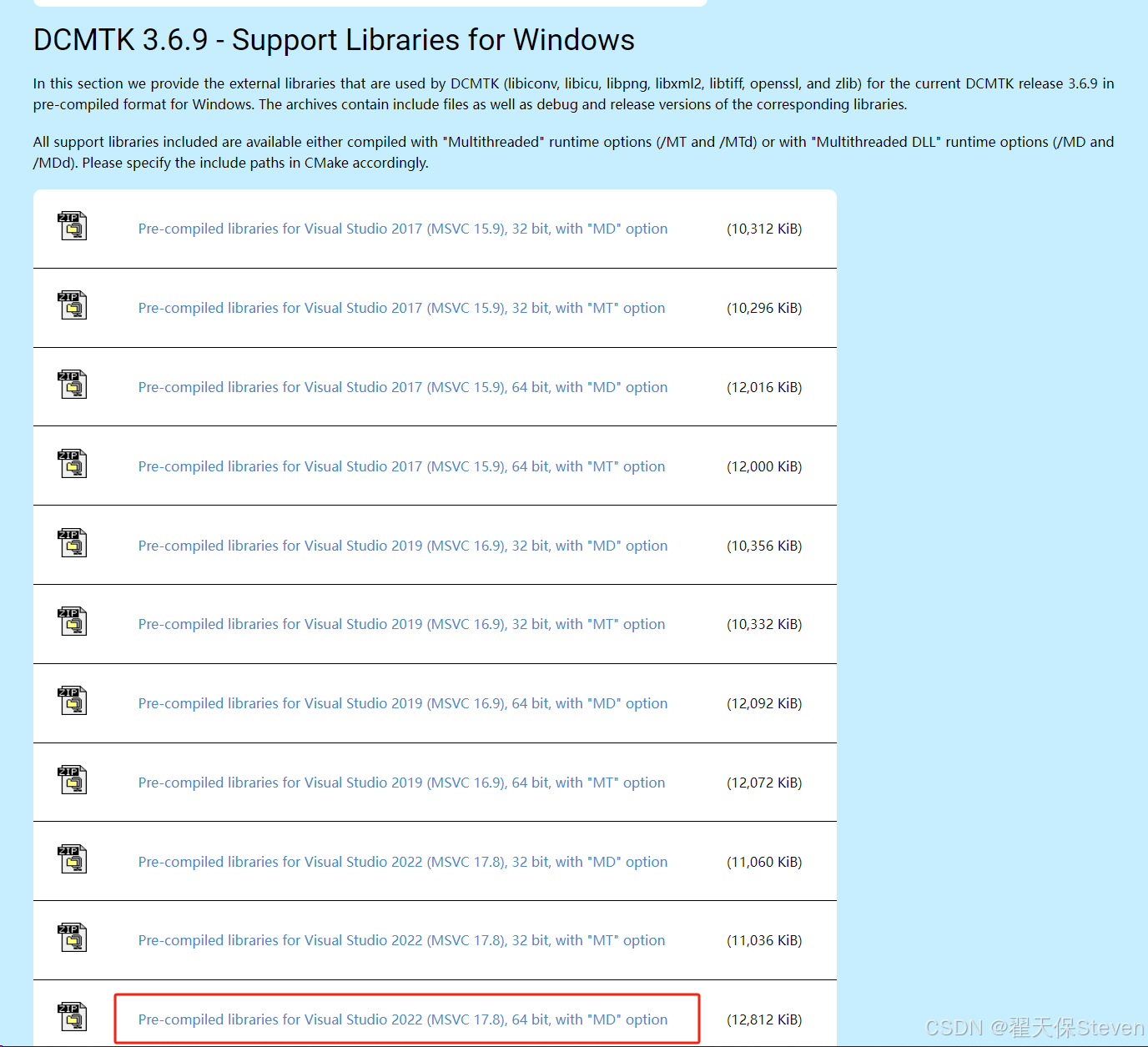This screenshot has height=1047, width=1148.
Task: Select the (12,000 KiB) file size text
Action: click(x=764, y=466)
